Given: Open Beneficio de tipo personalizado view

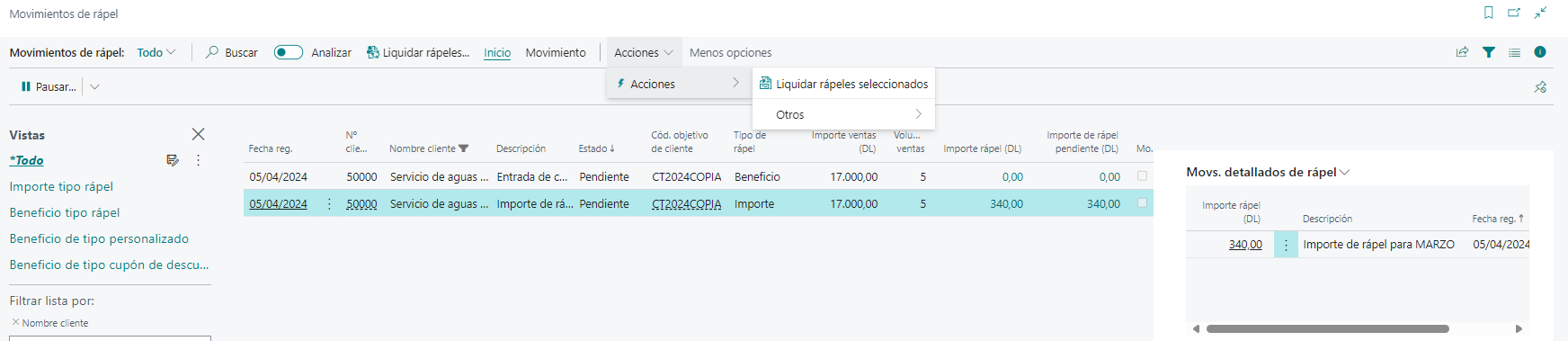Looking at the screenshot, I should (x=99, y=238).
